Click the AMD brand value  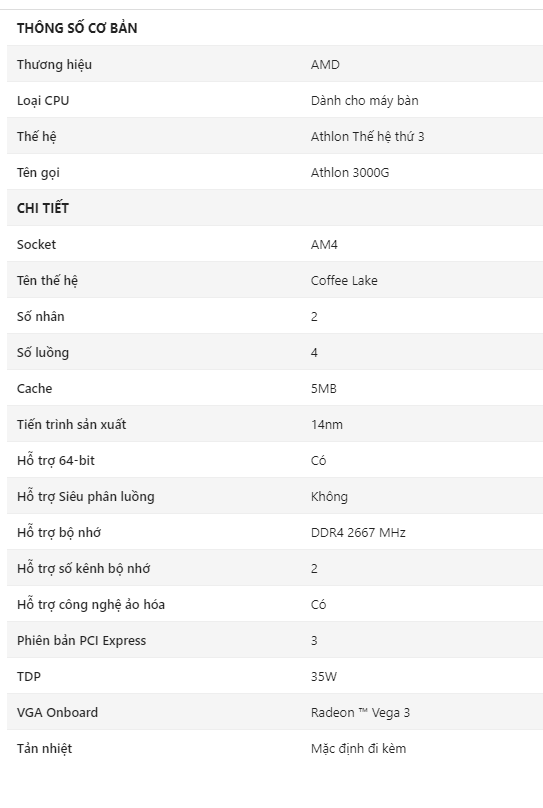325,64
